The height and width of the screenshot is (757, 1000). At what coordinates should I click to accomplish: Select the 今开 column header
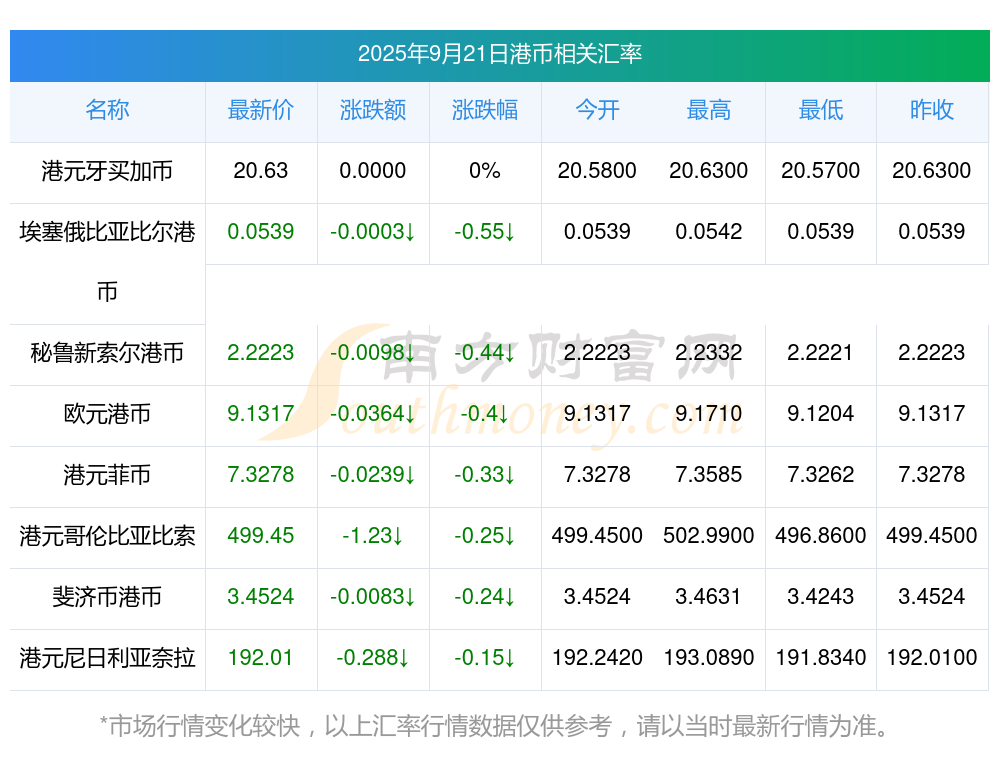[597, 110]
